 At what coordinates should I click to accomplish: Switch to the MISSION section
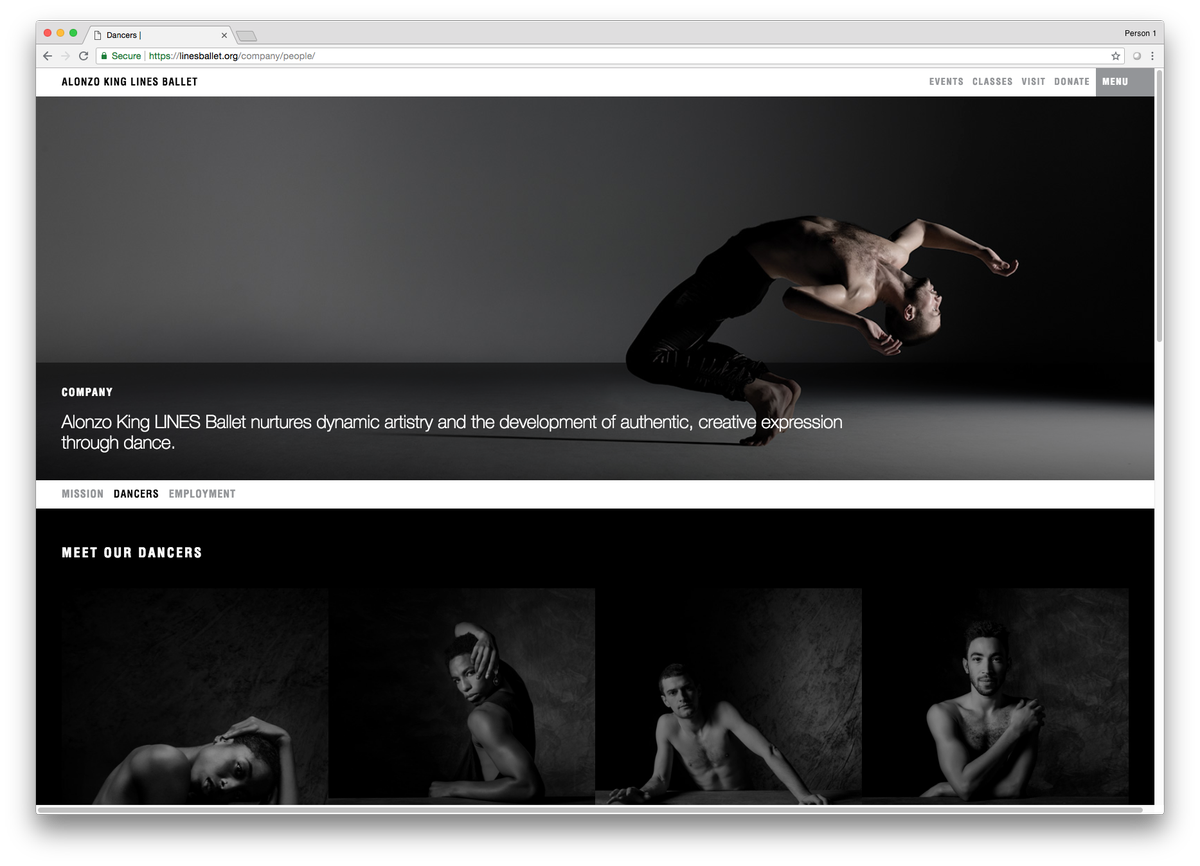tap(82, 493)
